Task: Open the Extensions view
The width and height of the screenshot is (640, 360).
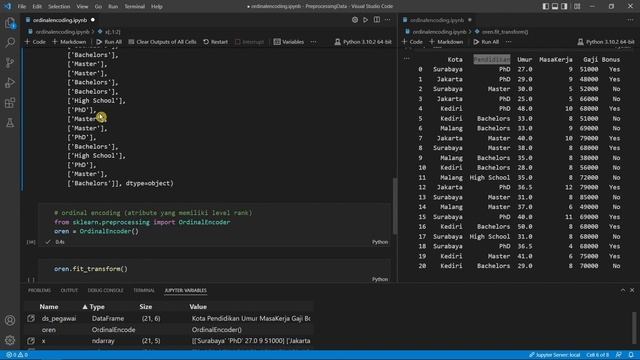Action: (x=10, y=102)
